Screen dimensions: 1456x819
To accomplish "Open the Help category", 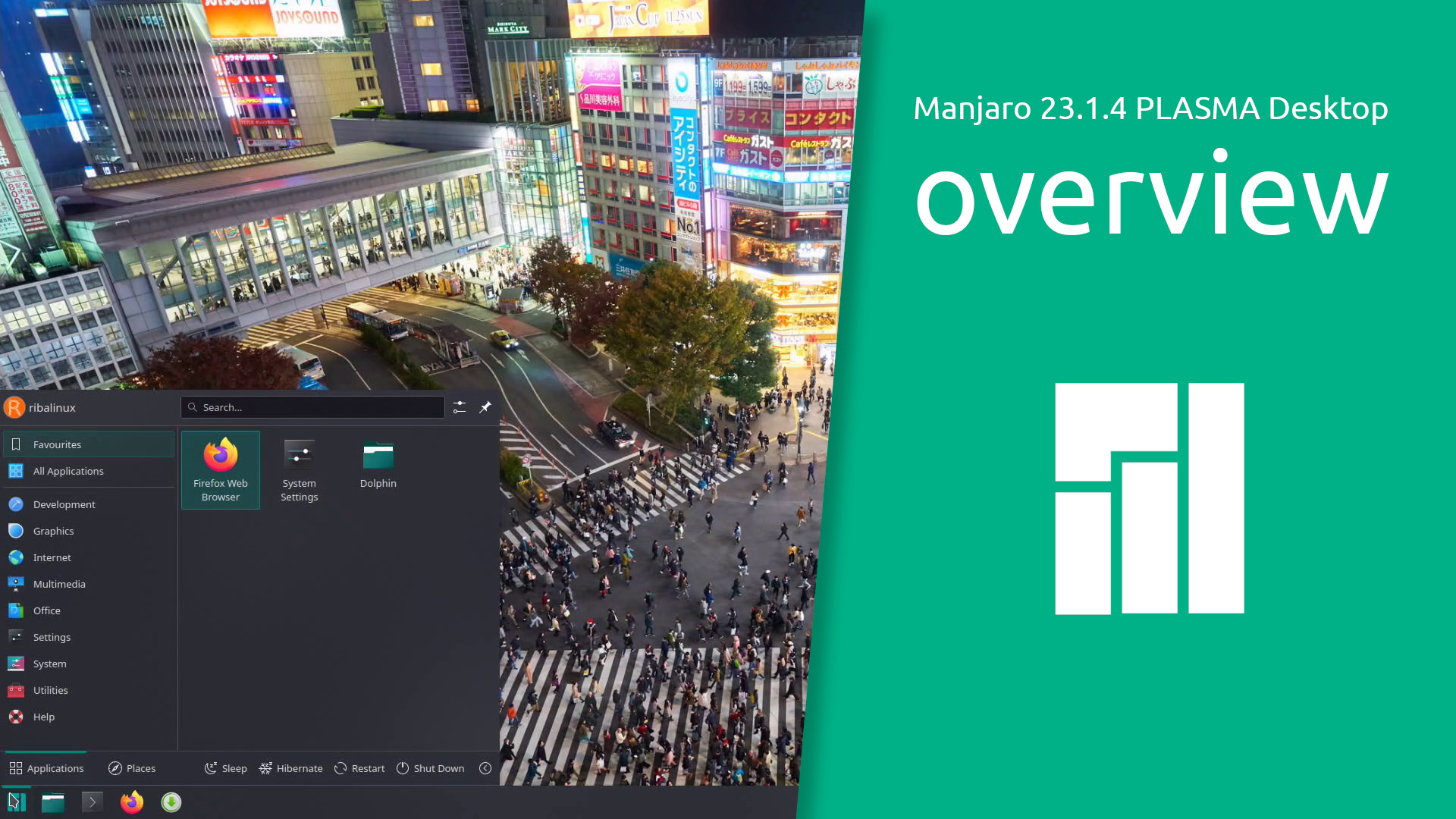I will click(89, 717).
